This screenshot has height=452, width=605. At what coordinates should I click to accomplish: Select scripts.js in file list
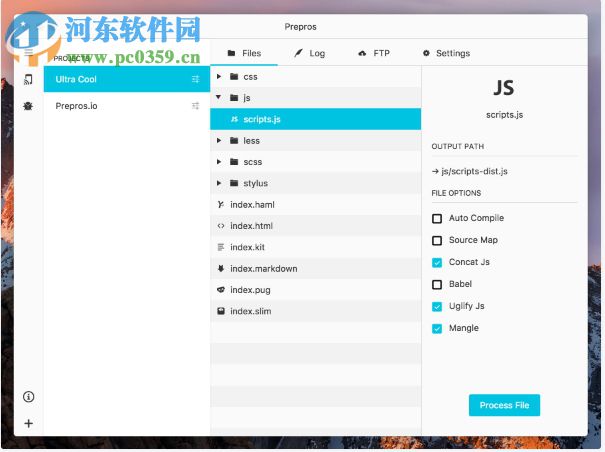pos(316,119)
